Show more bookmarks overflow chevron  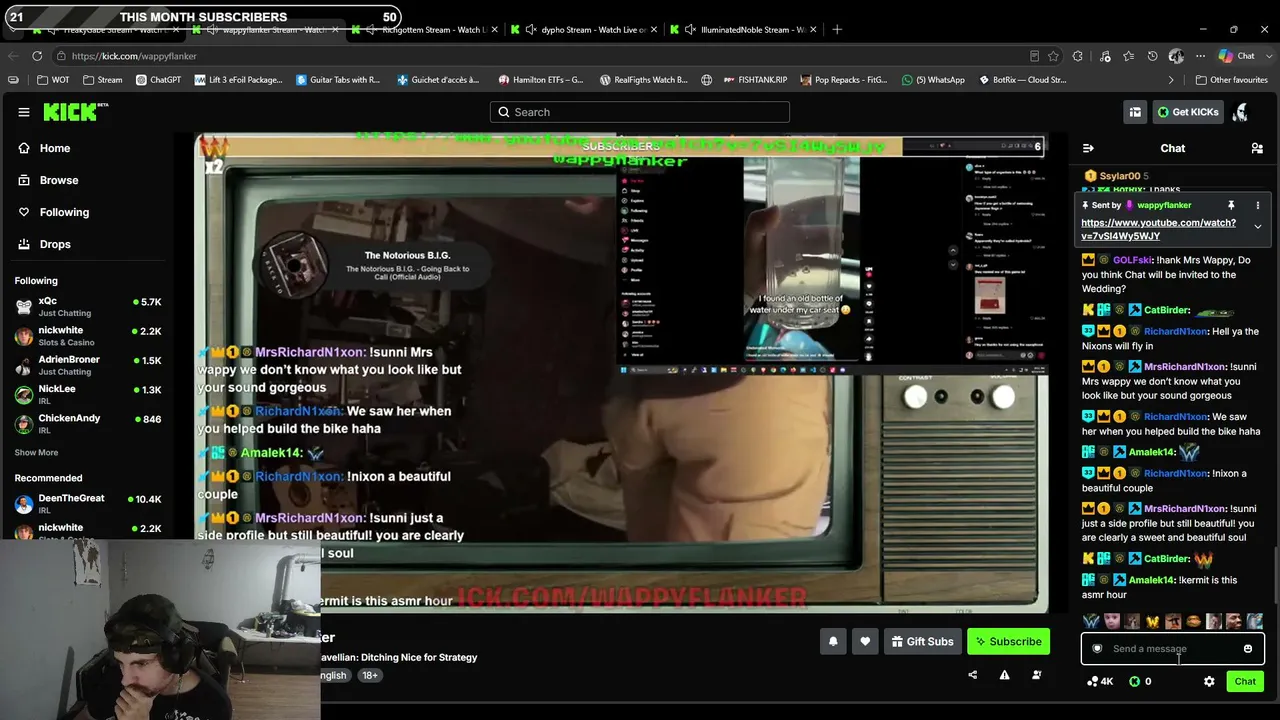(x=1171, y=80)
